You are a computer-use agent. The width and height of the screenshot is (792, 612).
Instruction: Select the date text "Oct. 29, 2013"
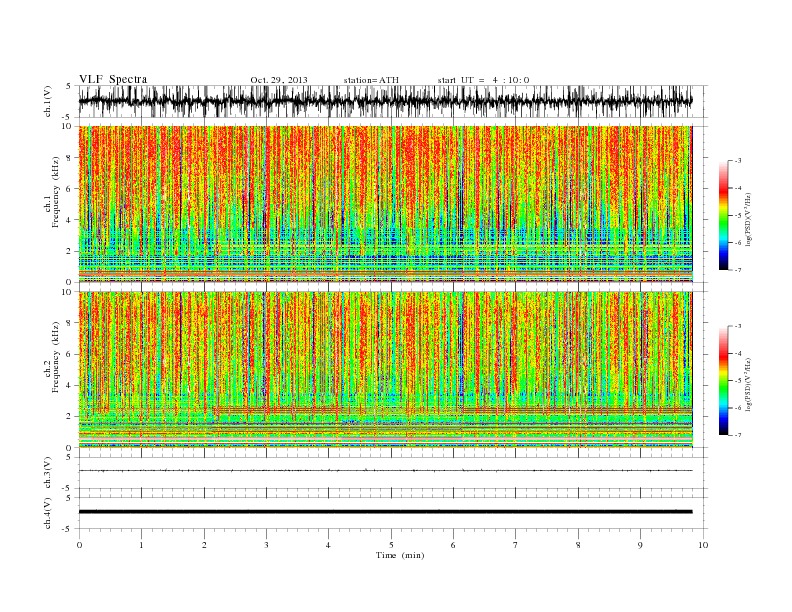[279, 80]
